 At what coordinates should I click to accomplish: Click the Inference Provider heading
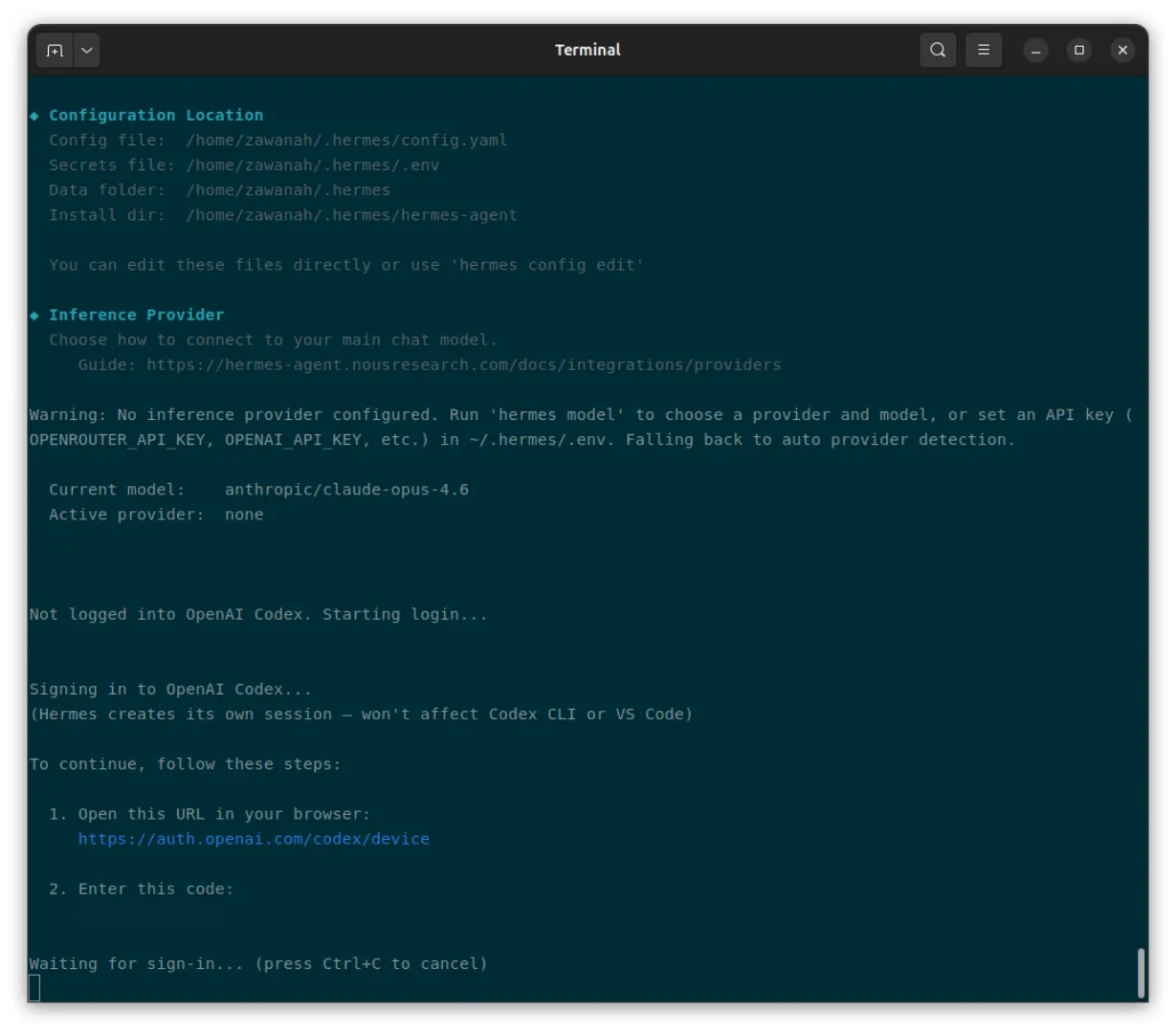point(137,315)
